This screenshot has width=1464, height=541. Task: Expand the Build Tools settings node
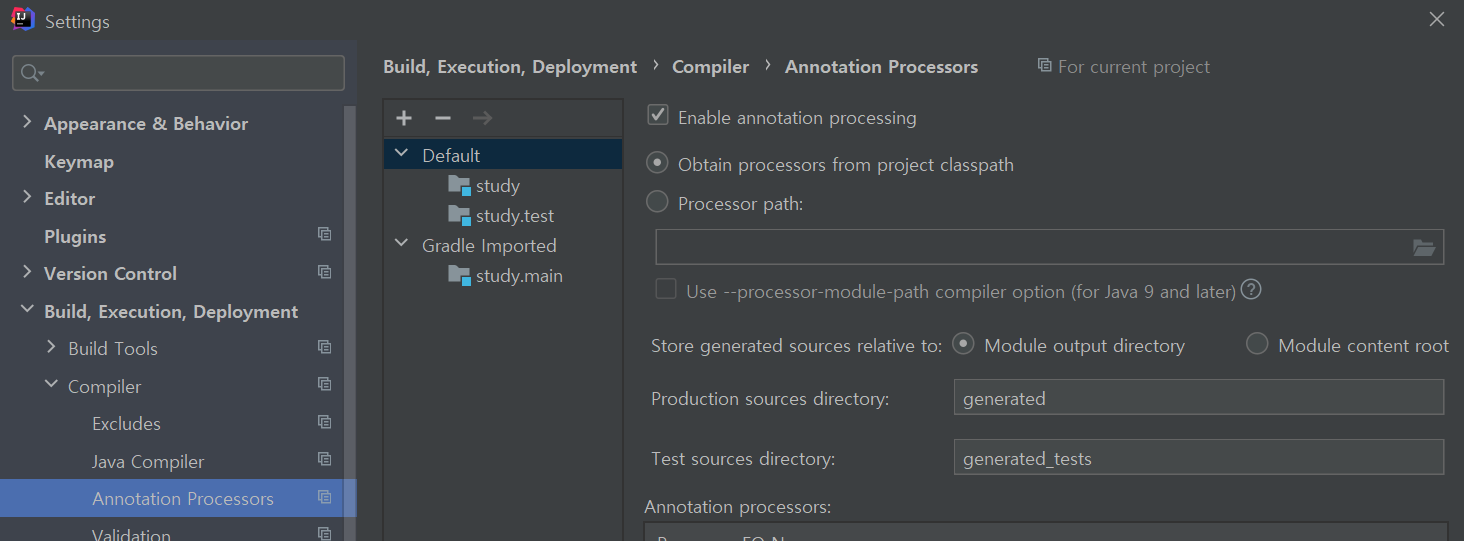[x=51, y=347]
